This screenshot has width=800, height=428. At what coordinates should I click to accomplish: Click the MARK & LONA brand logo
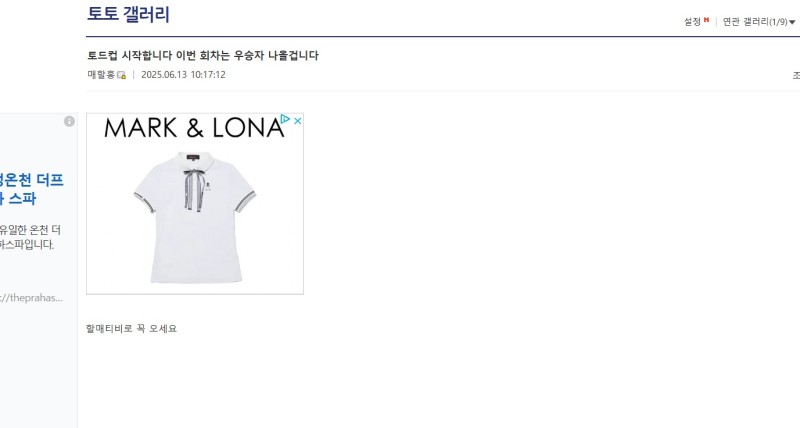point(194,128)
